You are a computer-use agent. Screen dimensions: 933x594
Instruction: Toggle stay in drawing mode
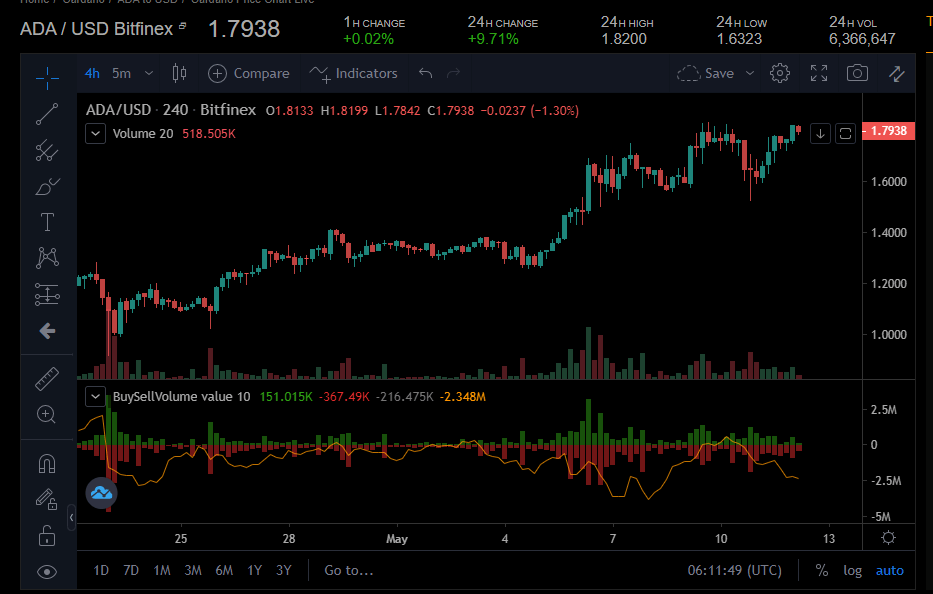(x=47, y=499)
